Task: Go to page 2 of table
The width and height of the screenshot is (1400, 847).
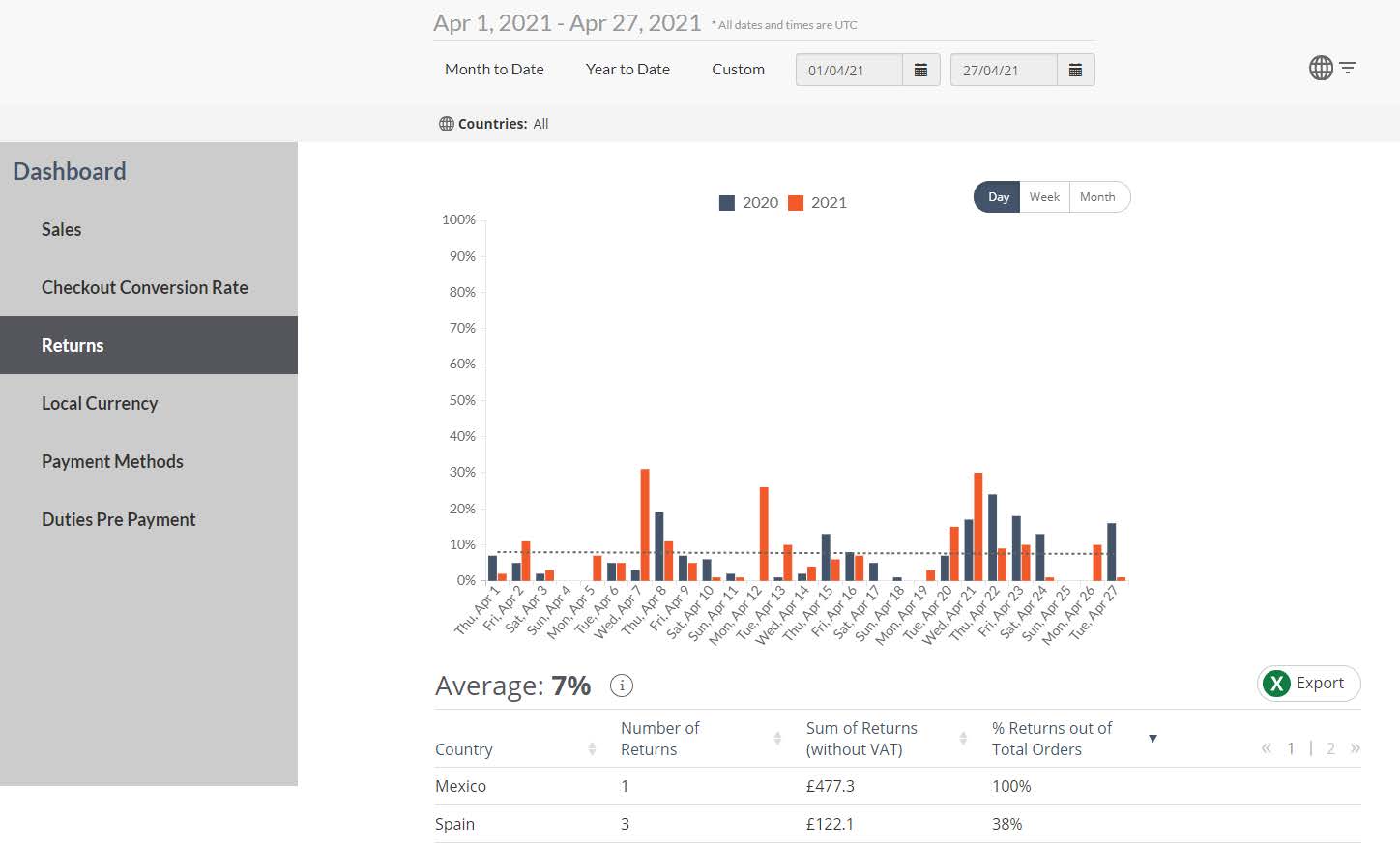Action: (x=1330, y=748)
